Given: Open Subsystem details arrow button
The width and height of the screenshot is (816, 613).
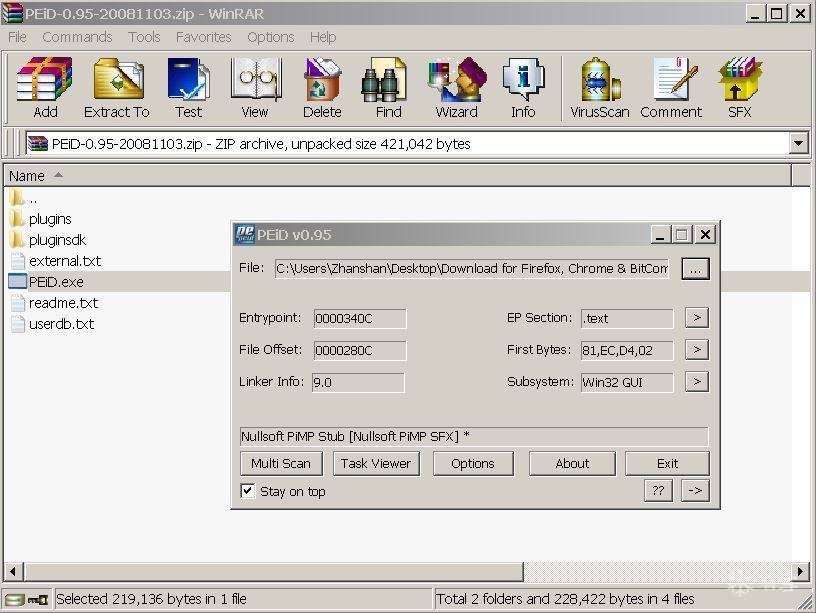Looking at the screenshot, I should coord(697,381).
